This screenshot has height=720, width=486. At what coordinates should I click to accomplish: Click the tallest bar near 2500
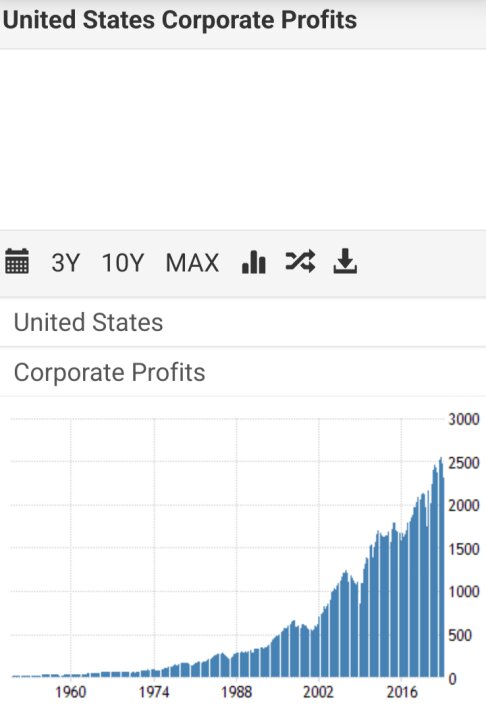coord(441,567)
